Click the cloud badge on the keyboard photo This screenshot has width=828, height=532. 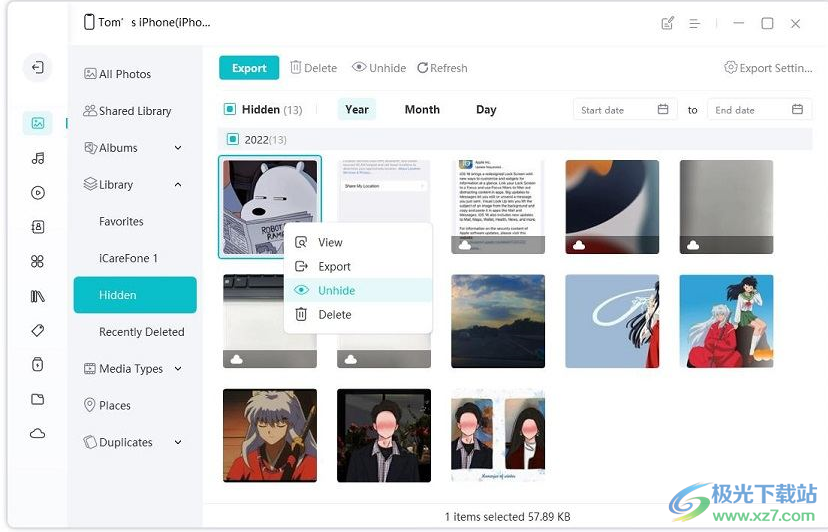tap(237, 359)
